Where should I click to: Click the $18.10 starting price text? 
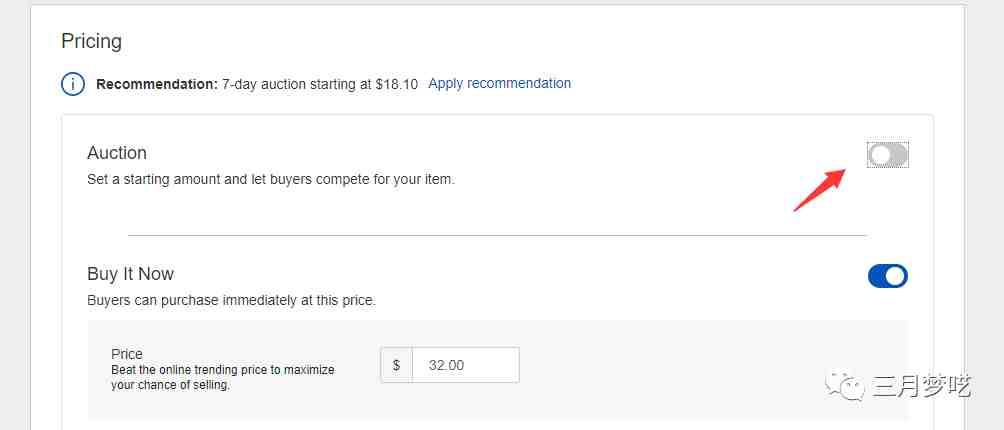(397, 84)
